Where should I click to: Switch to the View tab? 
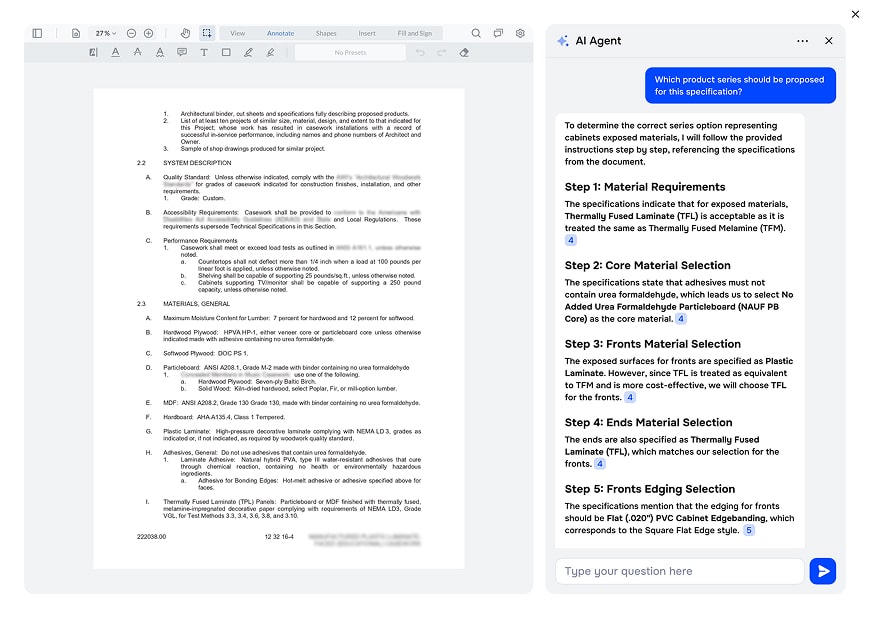(x=237, y=33)
